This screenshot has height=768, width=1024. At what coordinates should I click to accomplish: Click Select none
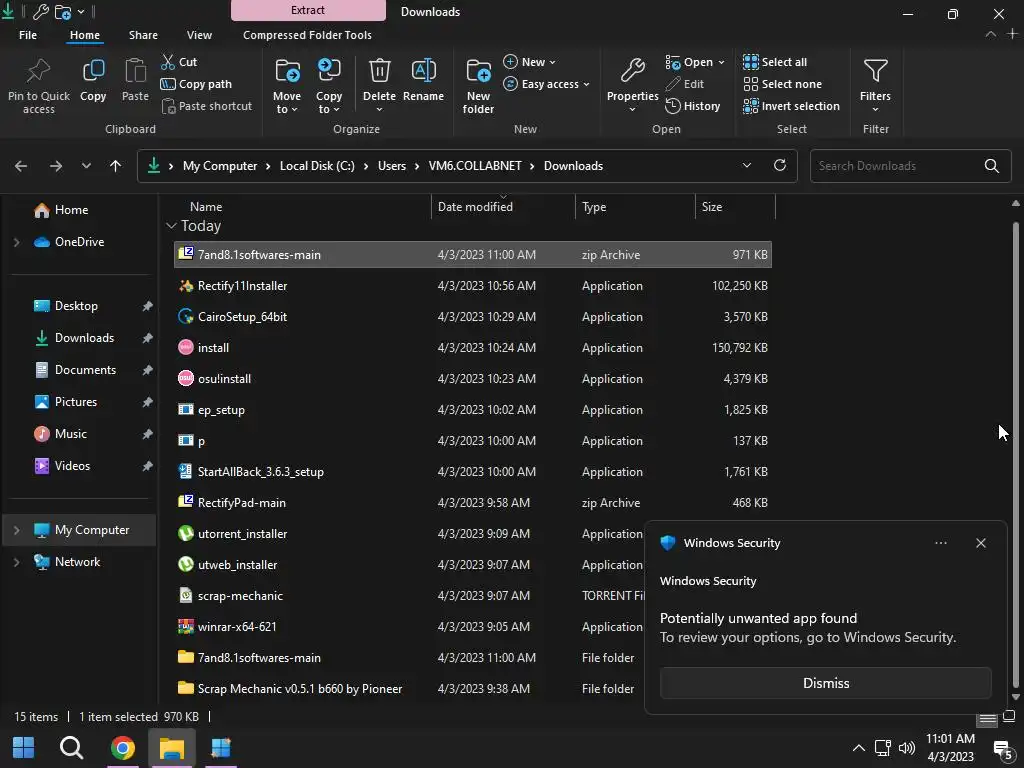[782, 84]
